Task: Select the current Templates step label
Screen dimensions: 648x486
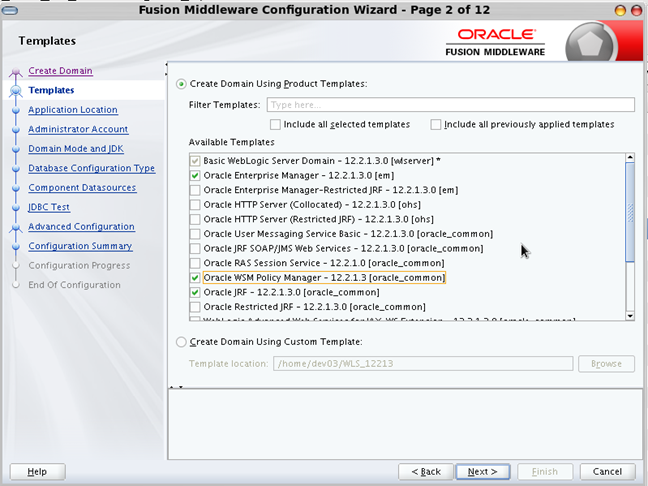Action: point(51,90)
